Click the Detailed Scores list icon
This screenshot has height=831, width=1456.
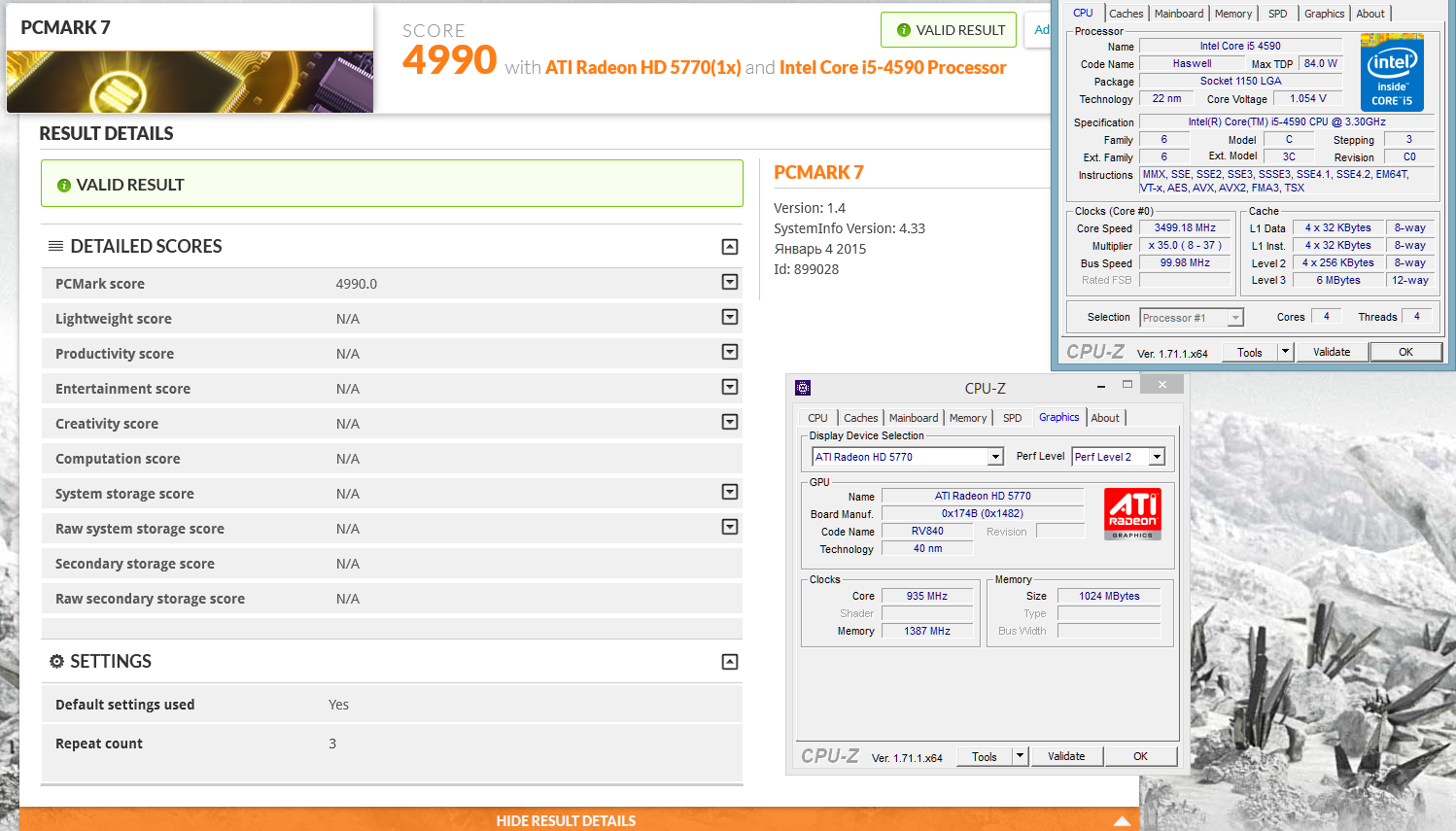click(x=56, y=246)
